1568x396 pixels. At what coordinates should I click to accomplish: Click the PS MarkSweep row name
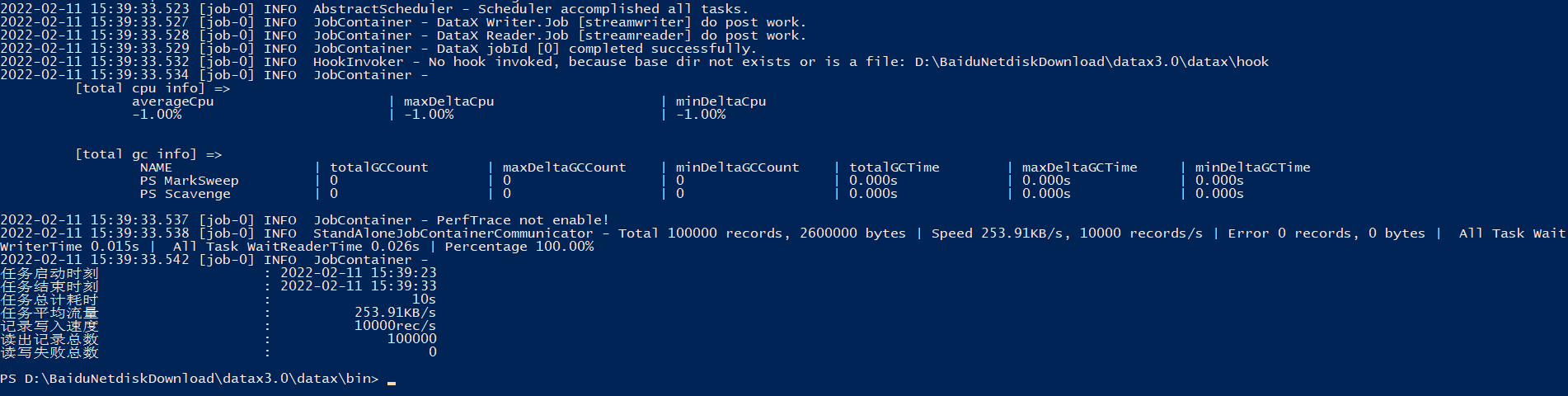tap(189, 181)
